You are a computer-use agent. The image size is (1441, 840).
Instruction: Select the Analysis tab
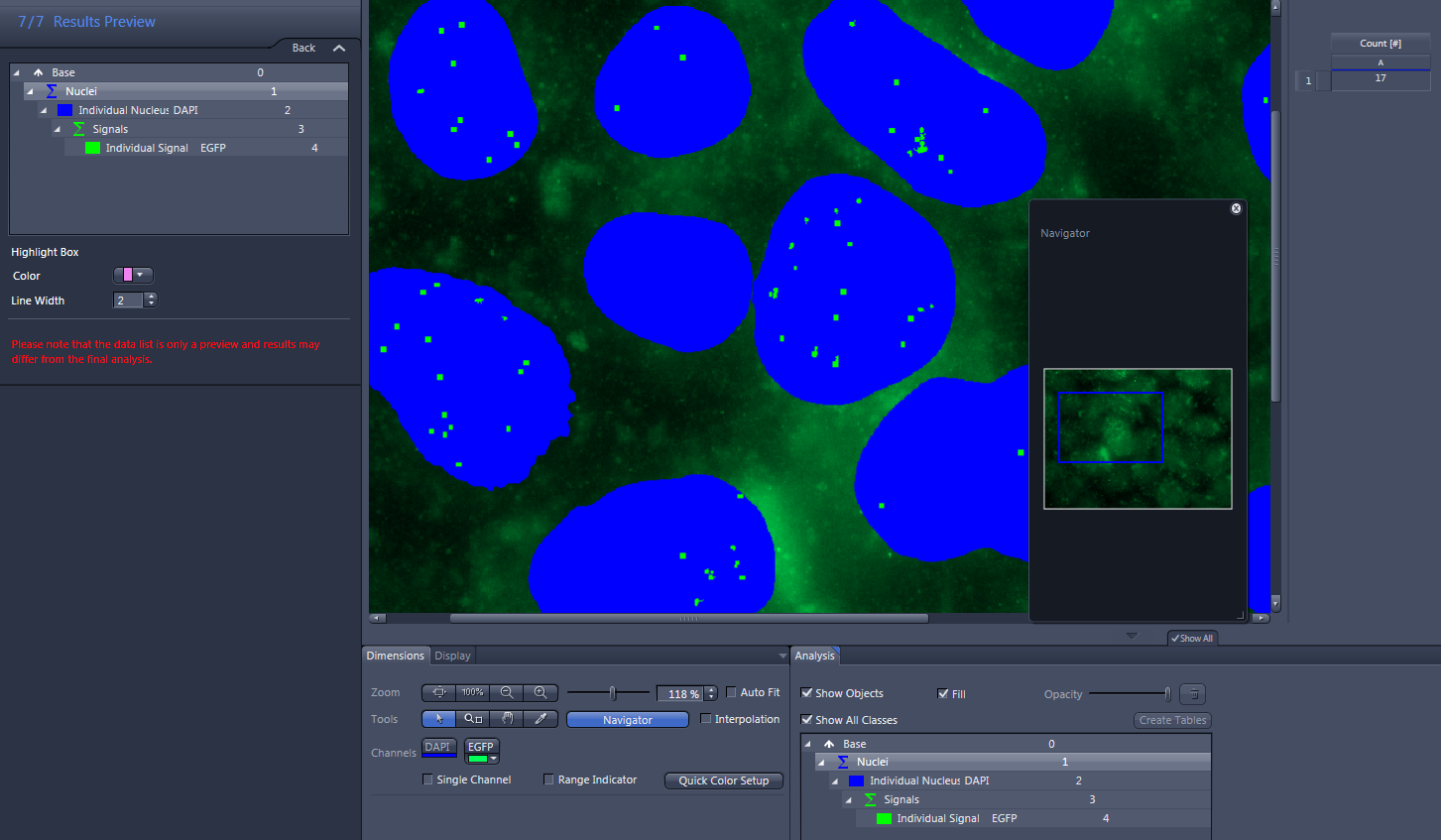815,656
